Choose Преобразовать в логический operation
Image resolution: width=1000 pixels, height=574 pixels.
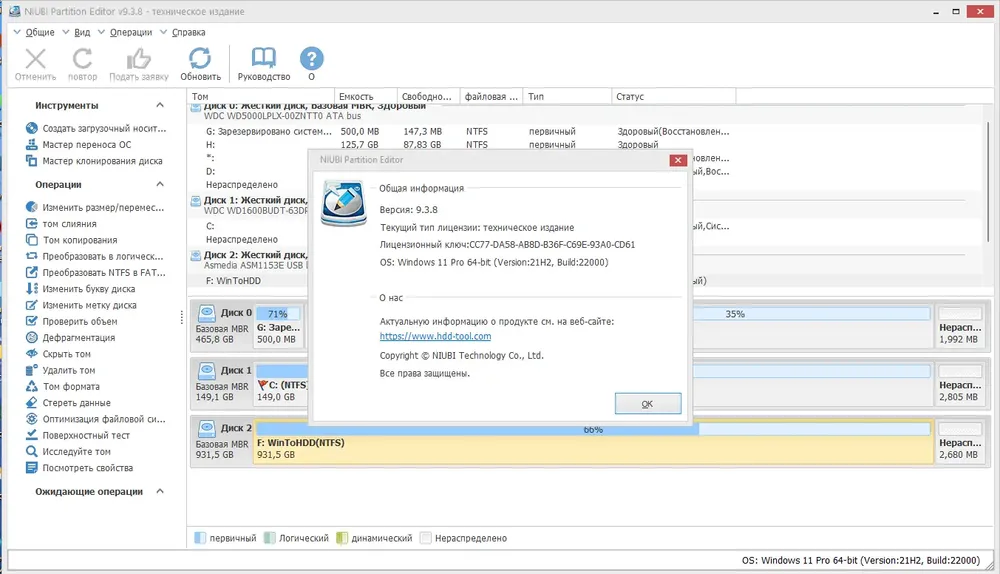95,256
